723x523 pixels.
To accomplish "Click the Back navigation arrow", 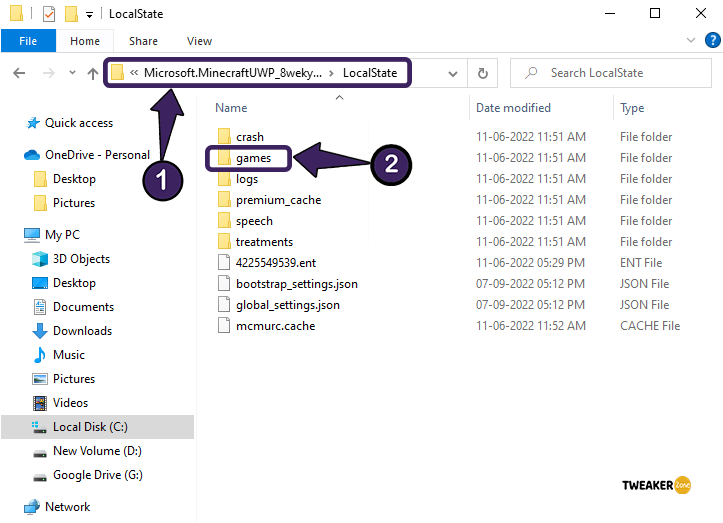I will (x=19, y=73).
